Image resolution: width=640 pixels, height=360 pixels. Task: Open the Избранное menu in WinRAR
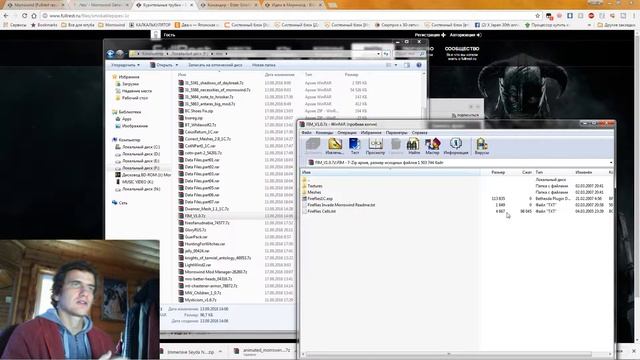pyautogui.click(x=371, y=133)
